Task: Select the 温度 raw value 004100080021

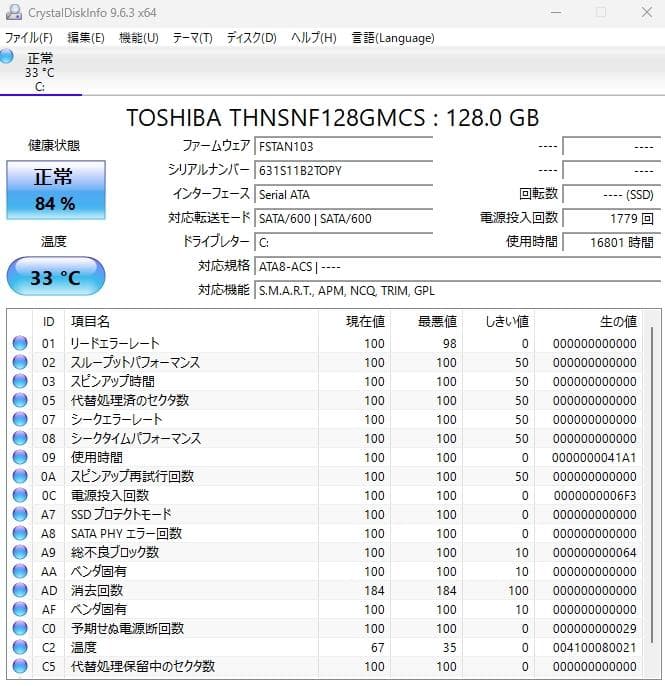Action: [595, 648]
